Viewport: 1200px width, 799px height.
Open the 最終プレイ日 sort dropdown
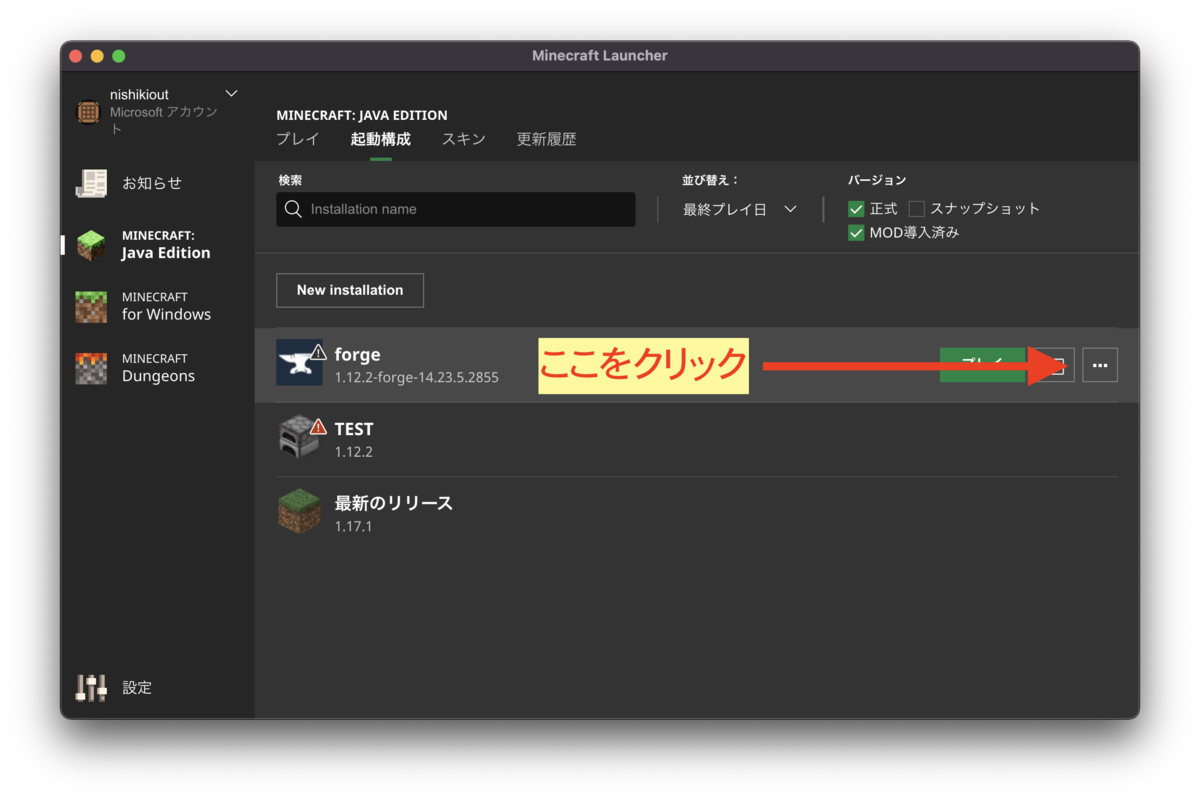tap(740, 209)
